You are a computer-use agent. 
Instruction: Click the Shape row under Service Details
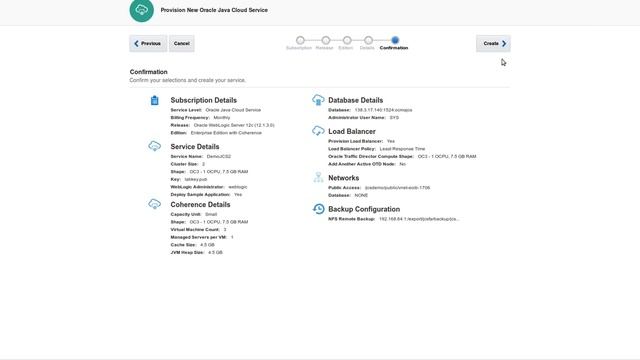tap(209, 172)
